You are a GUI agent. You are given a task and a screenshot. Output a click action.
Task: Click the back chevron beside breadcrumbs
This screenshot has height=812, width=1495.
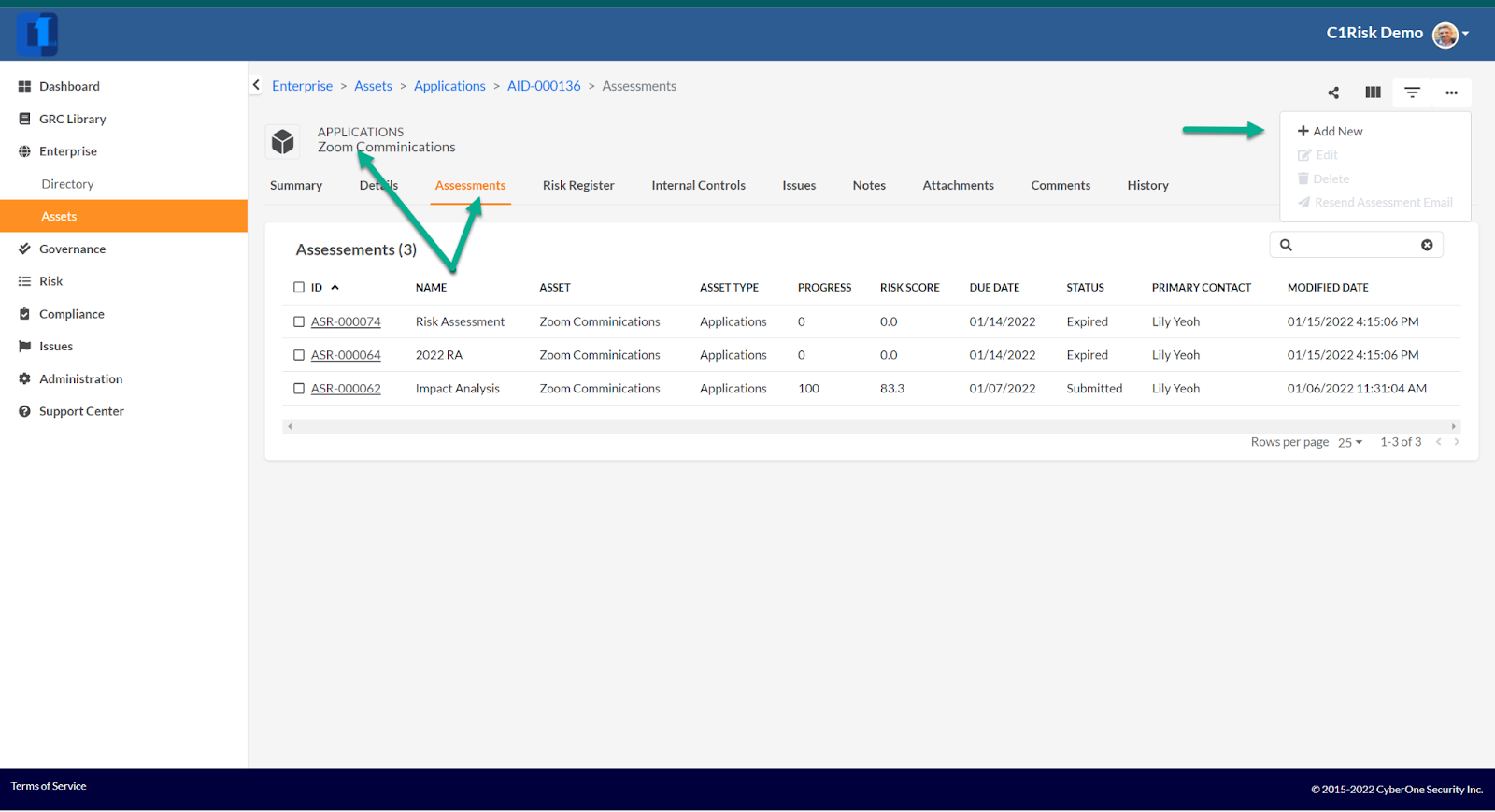[256, 85]
